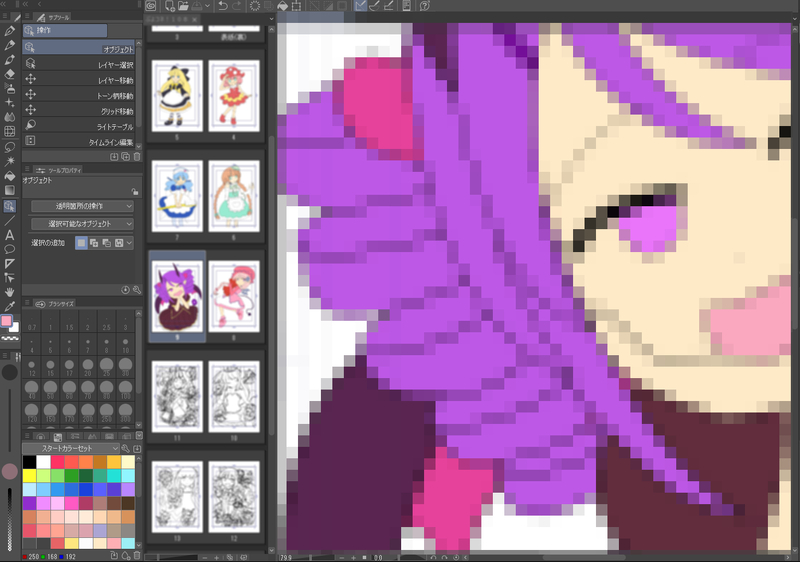Screen dimensions: 800x562
Task: Select the Balloon tool
Action: 10,249
